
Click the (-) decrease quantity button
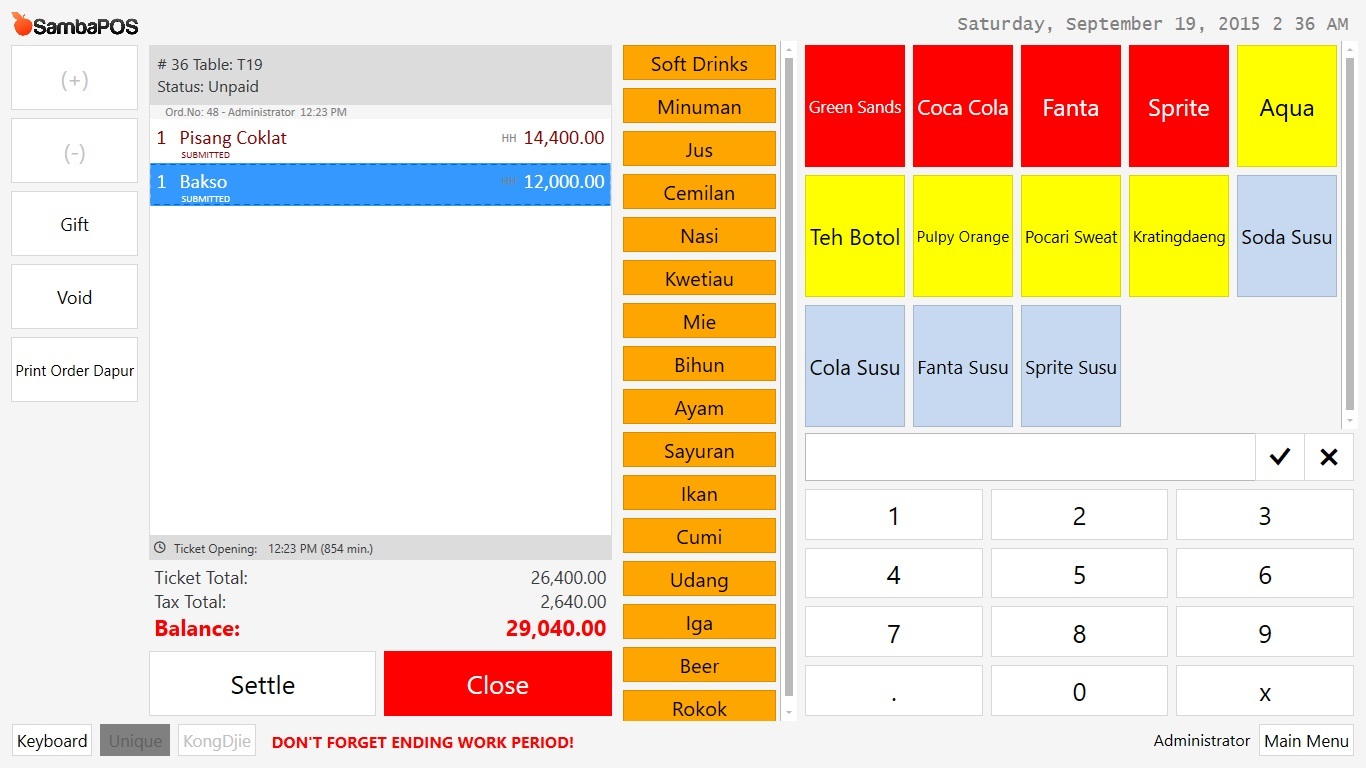[74, 151]
